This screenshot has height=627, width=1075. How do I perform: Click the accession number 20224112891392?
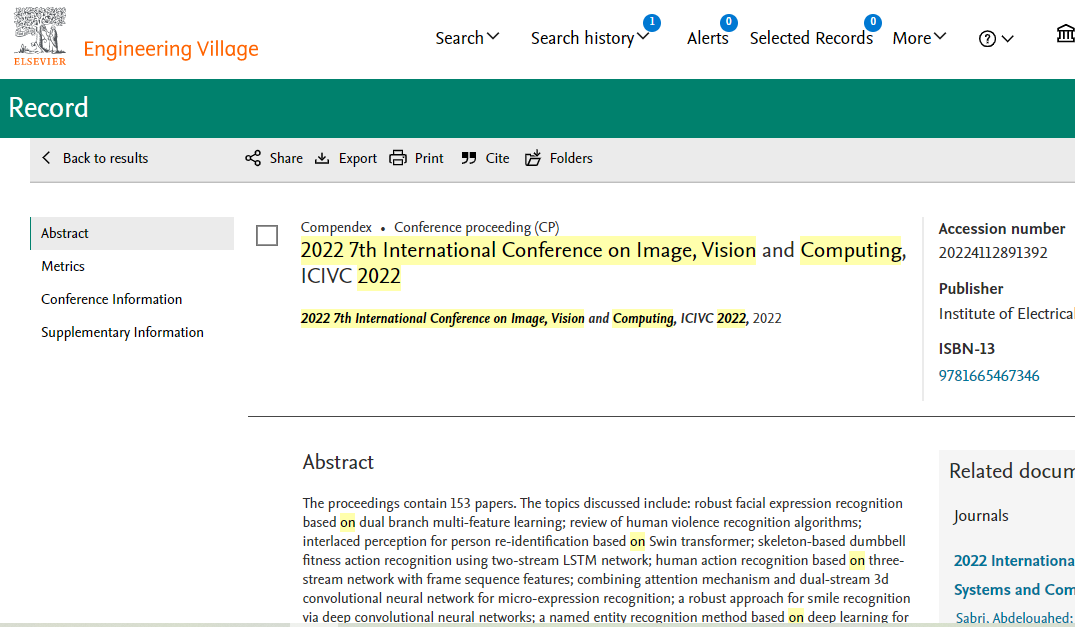pyautogui.click(x=993, y=253)
